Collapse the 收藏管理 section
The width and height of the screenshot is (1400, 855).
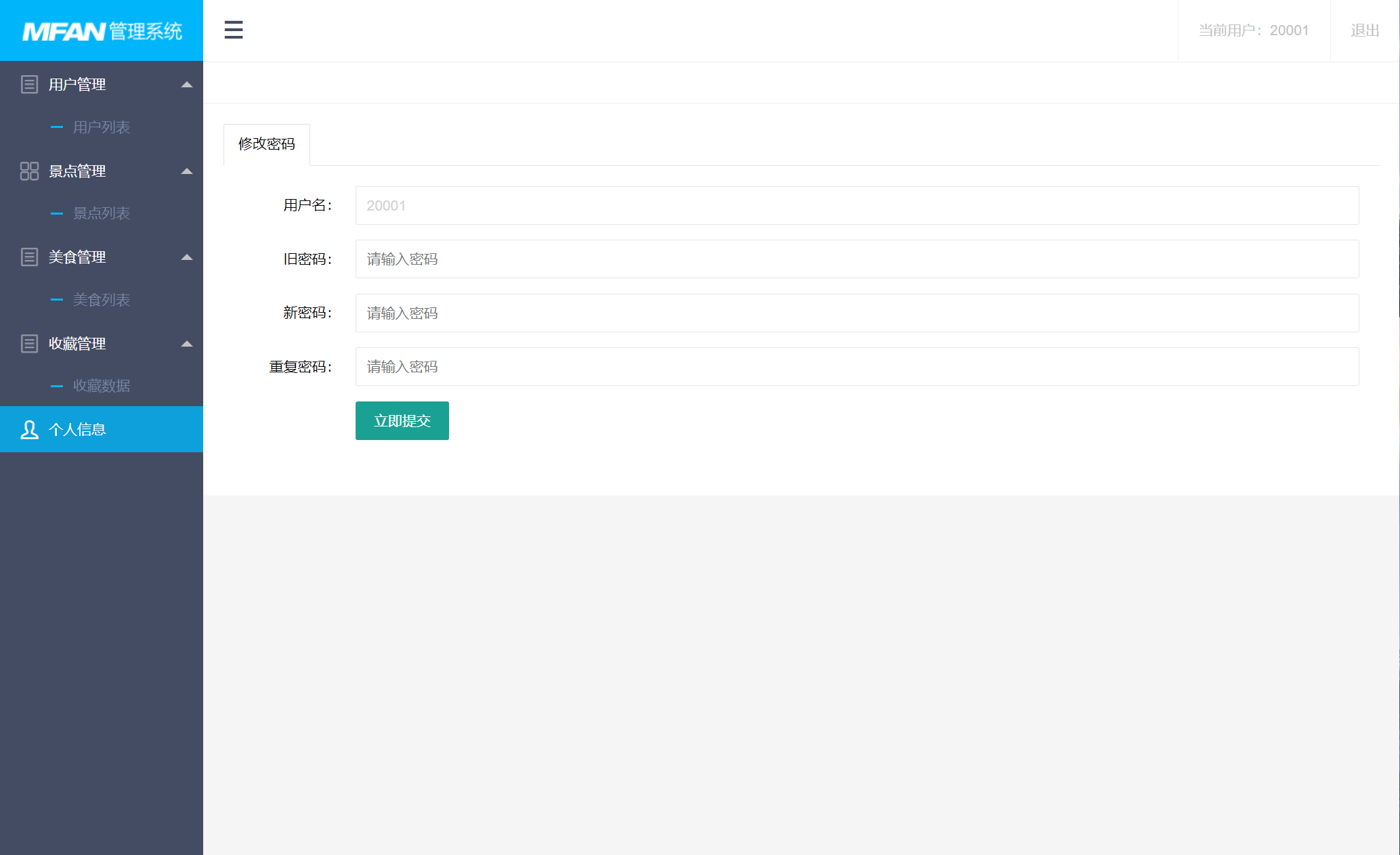186,343
